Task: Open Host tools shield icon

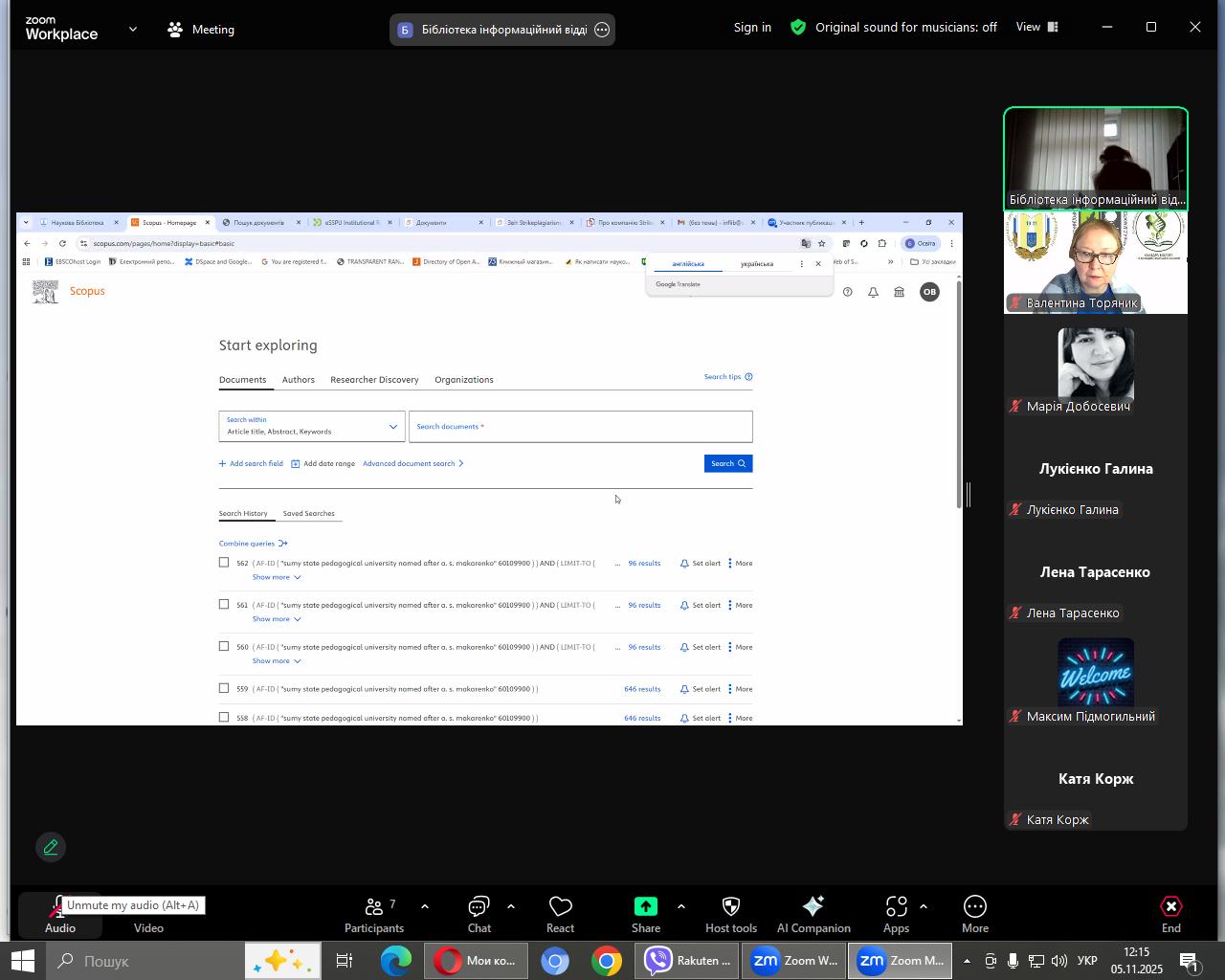Action: click(x=731, y=914)
